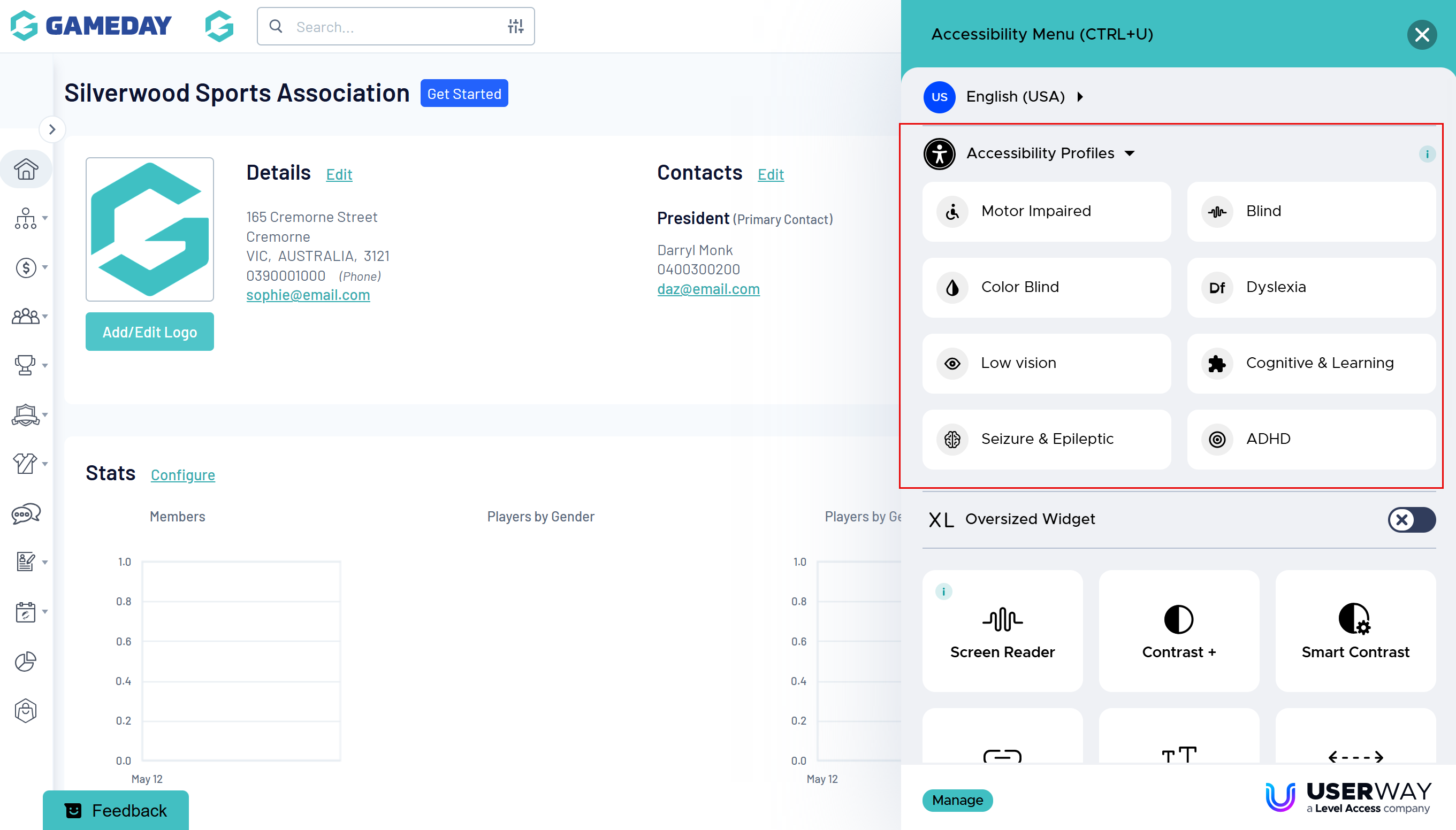Click the home icon in sidebar

point(26,170)
